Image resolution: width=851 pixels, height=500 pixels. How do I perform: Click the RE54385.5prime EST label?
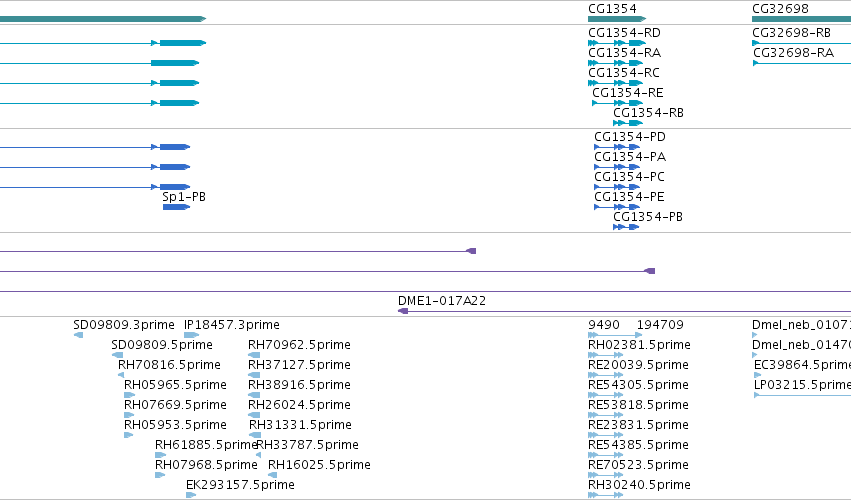tap(638, 445)
